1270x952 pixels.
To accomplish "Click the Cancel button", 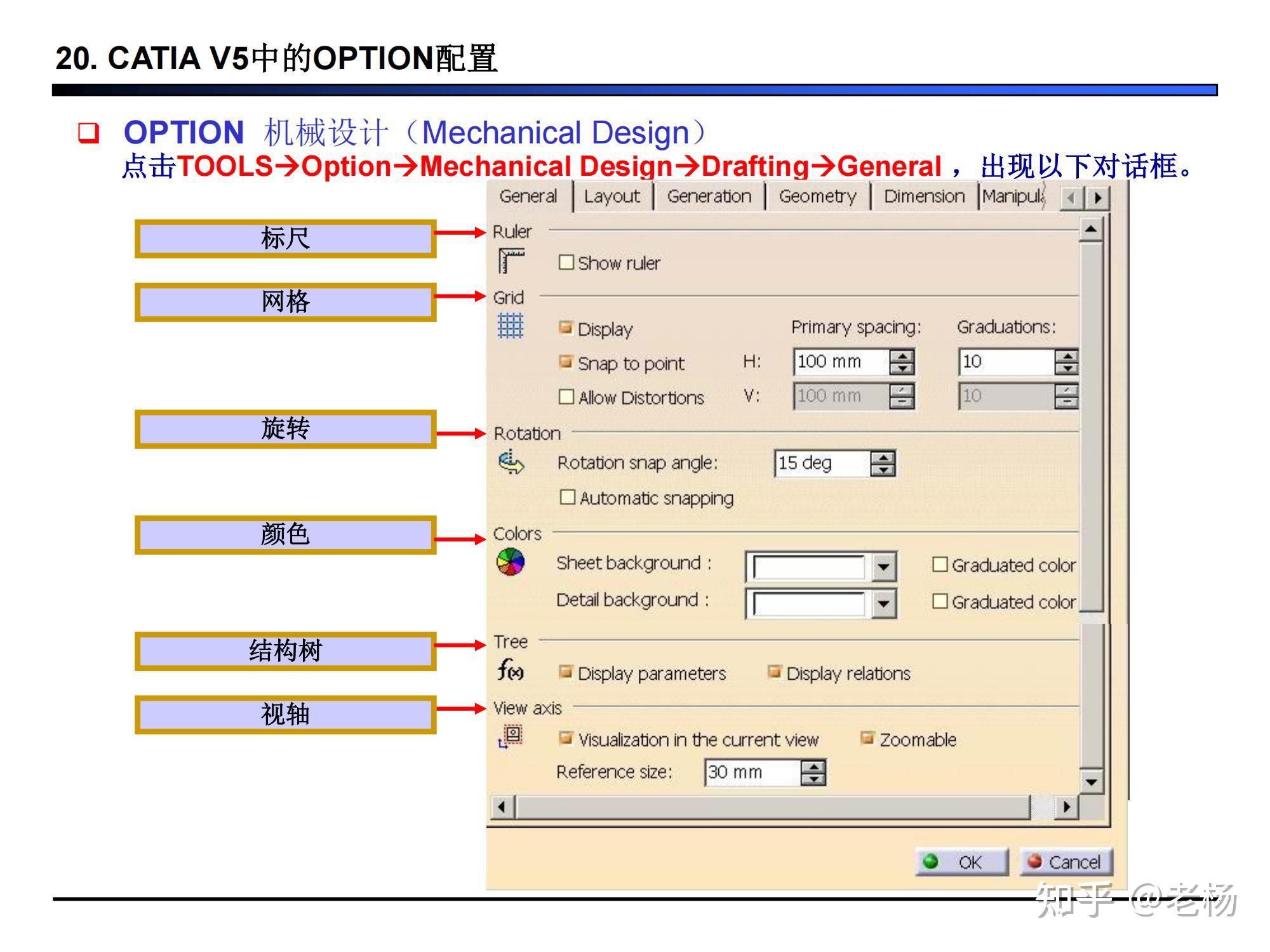I will tap(1066, 862).
